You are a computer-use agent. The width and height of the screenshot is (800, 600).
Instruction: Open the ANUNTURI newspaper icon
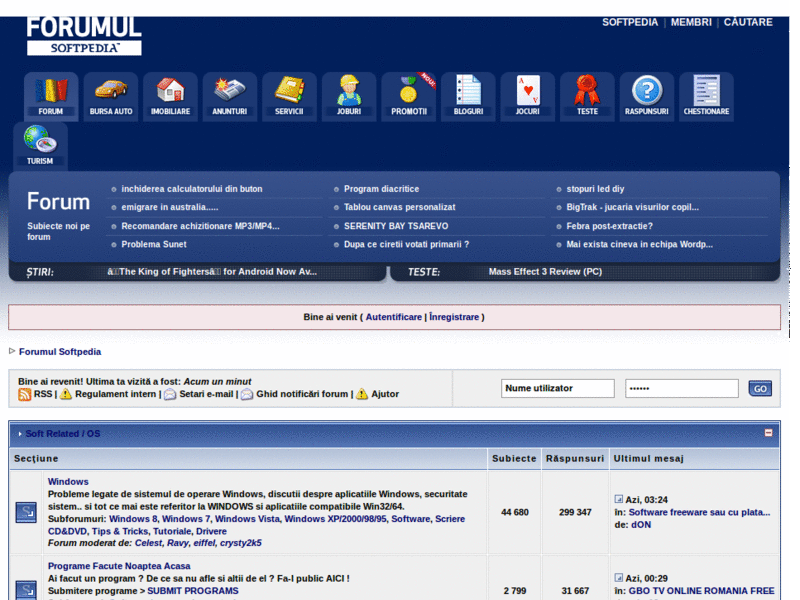[x=230, y=96]
